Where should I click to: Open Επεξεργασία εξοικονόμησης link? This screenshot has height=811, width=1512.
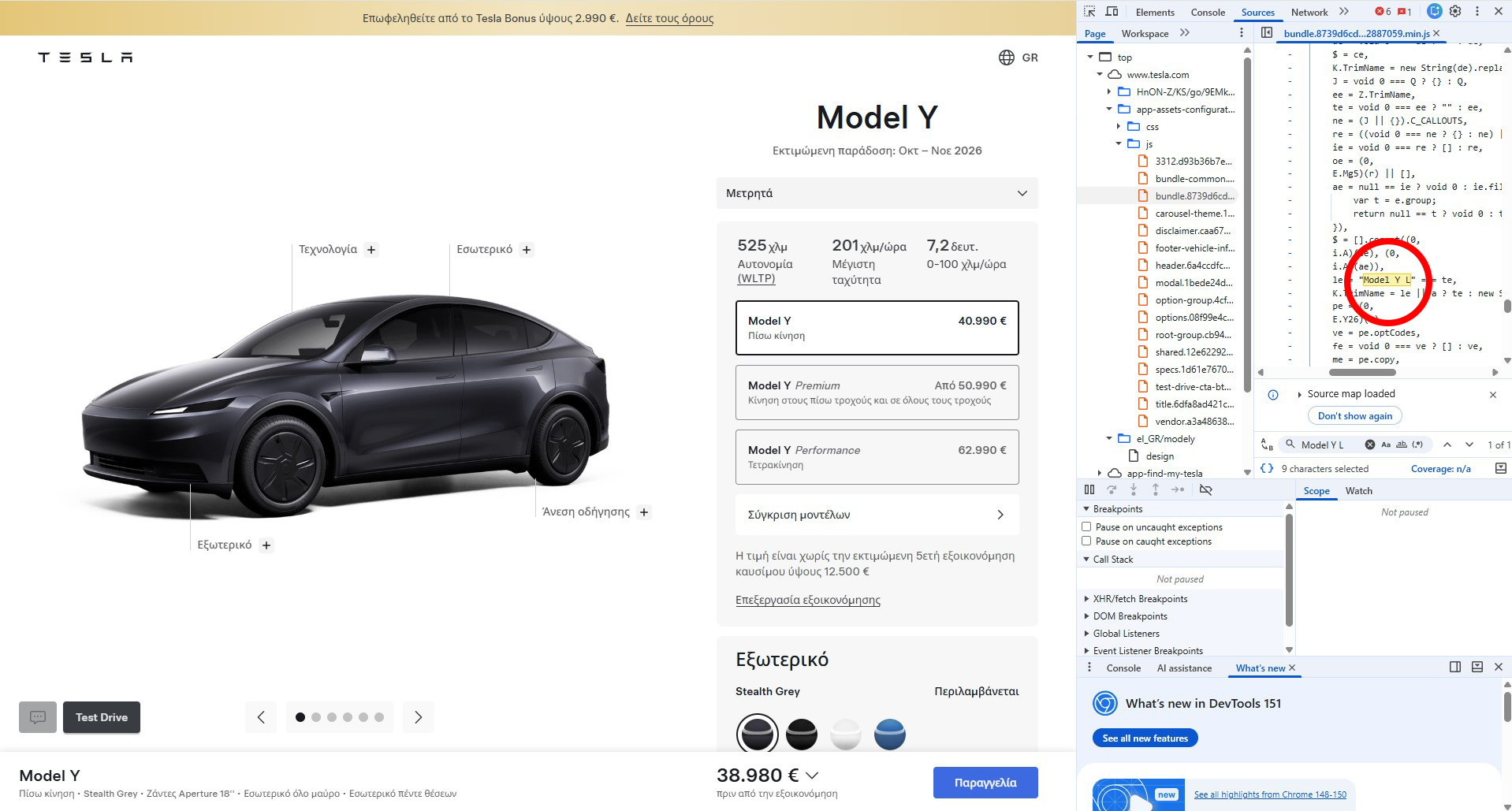click(808, 600)
